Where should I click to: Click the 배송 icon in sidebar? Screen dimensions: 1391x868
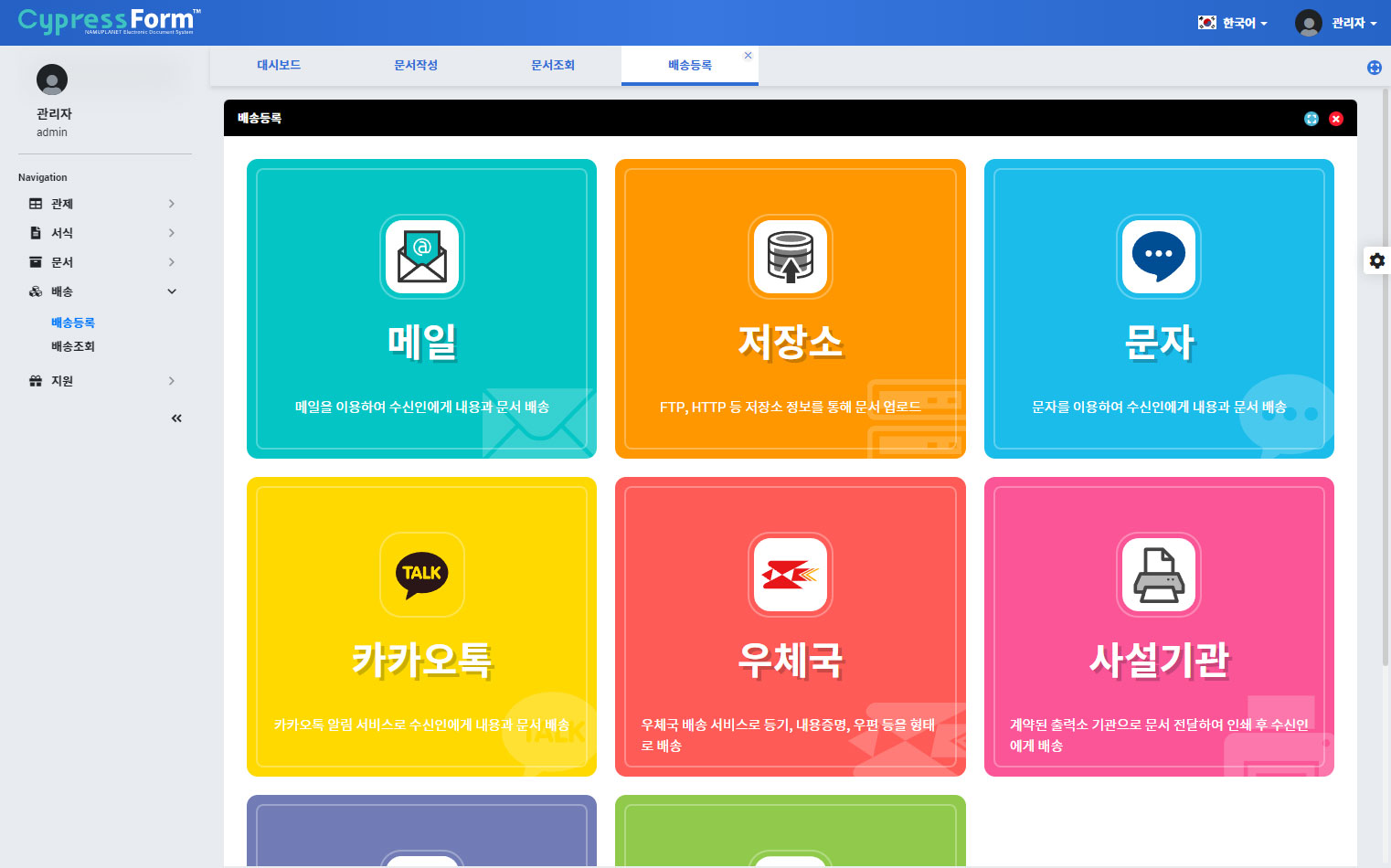(x=36, y=291)
